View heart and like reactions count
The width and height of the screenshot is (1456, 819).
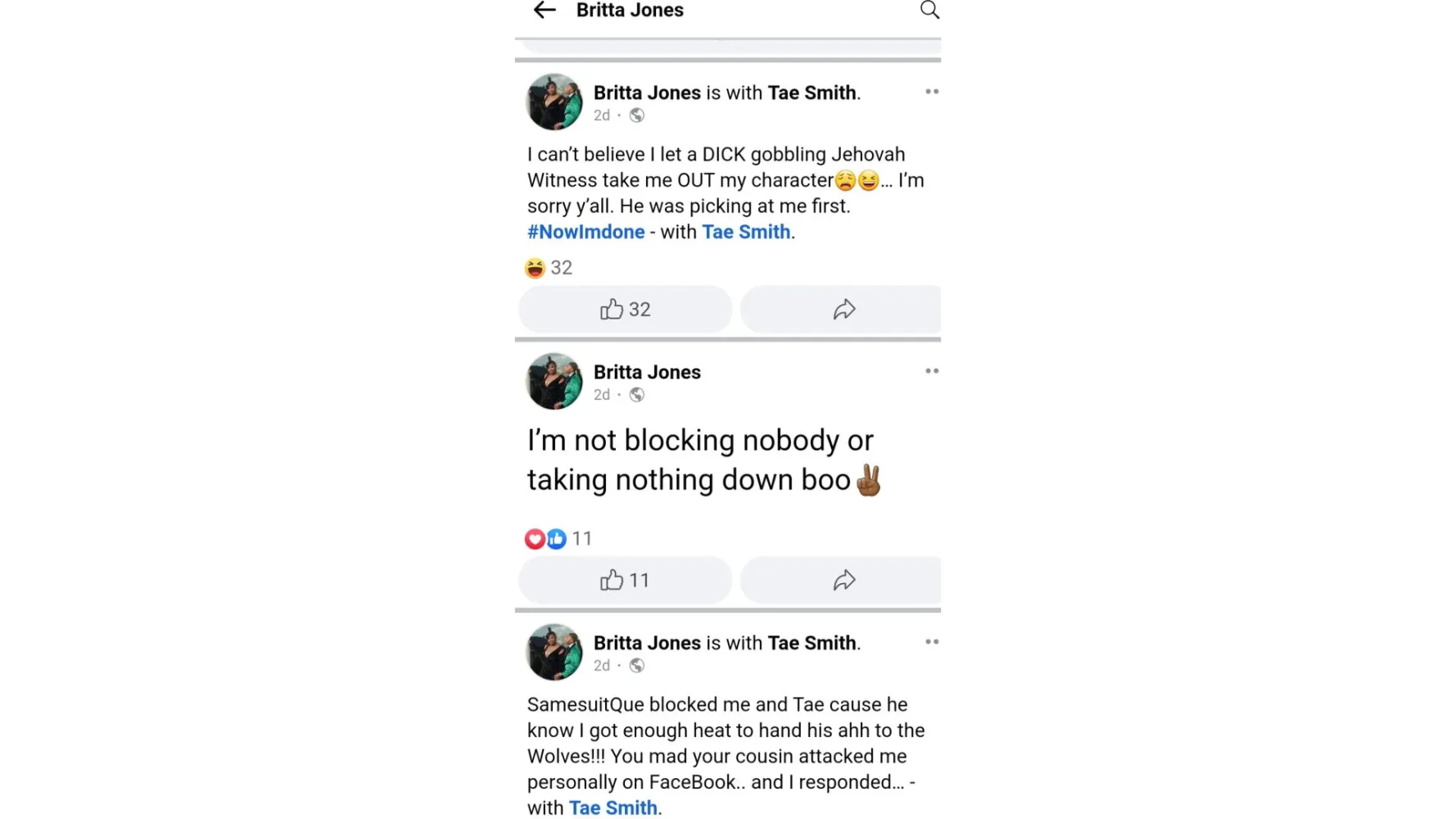pos(558,539)
